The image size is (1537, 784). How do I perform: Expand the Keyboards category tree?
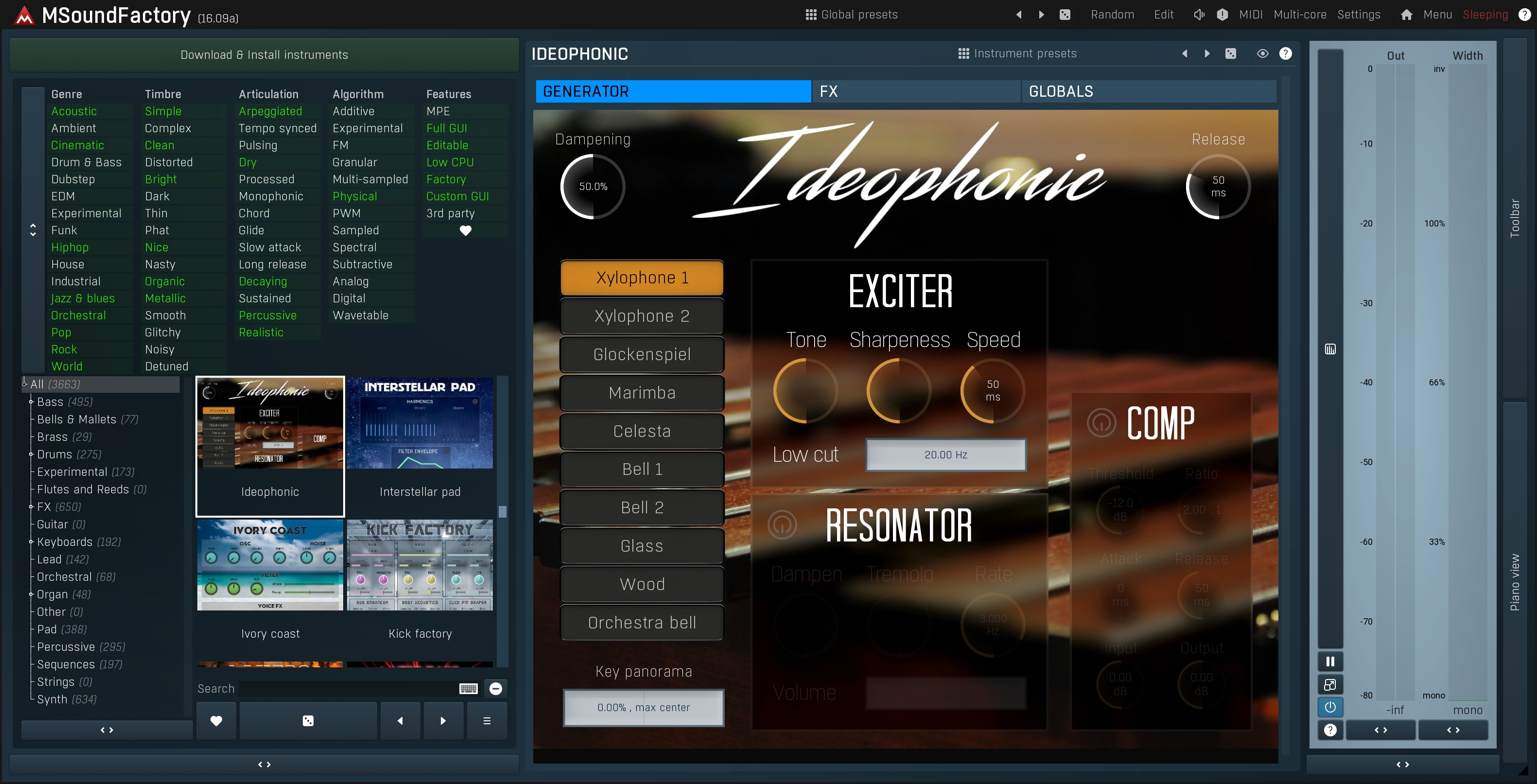pyautogui.click(x=31, y=541)
